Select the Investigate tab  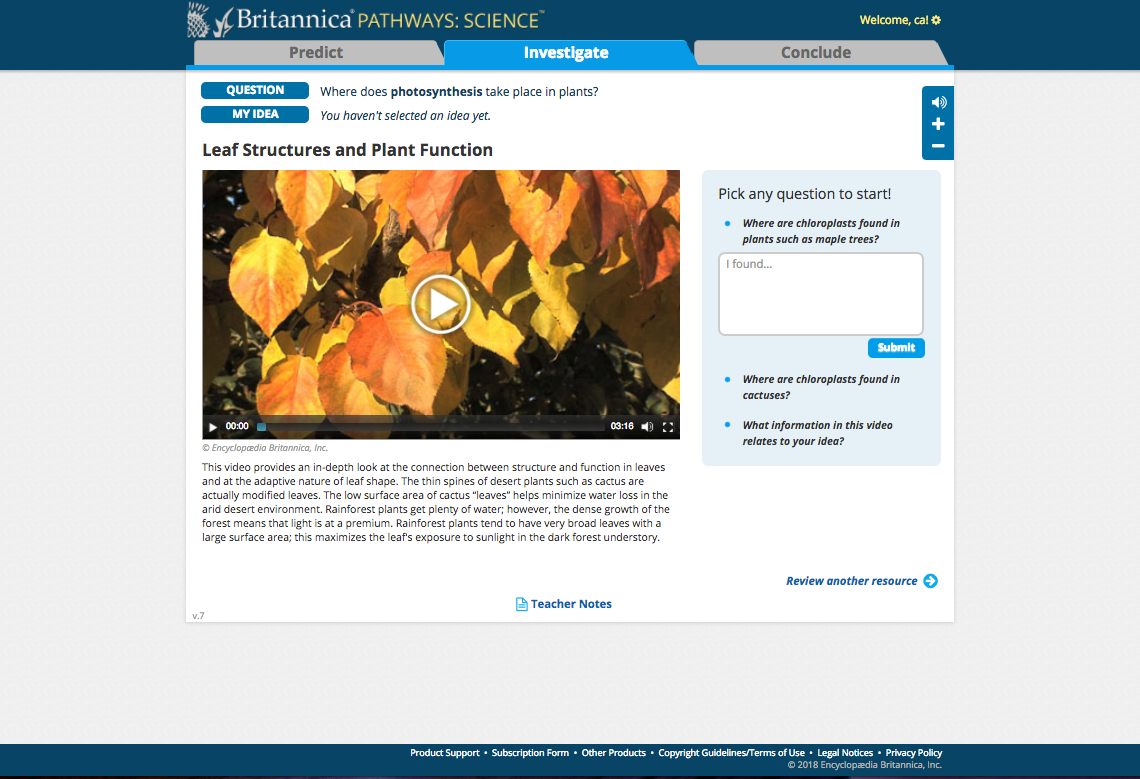[566, 53]
